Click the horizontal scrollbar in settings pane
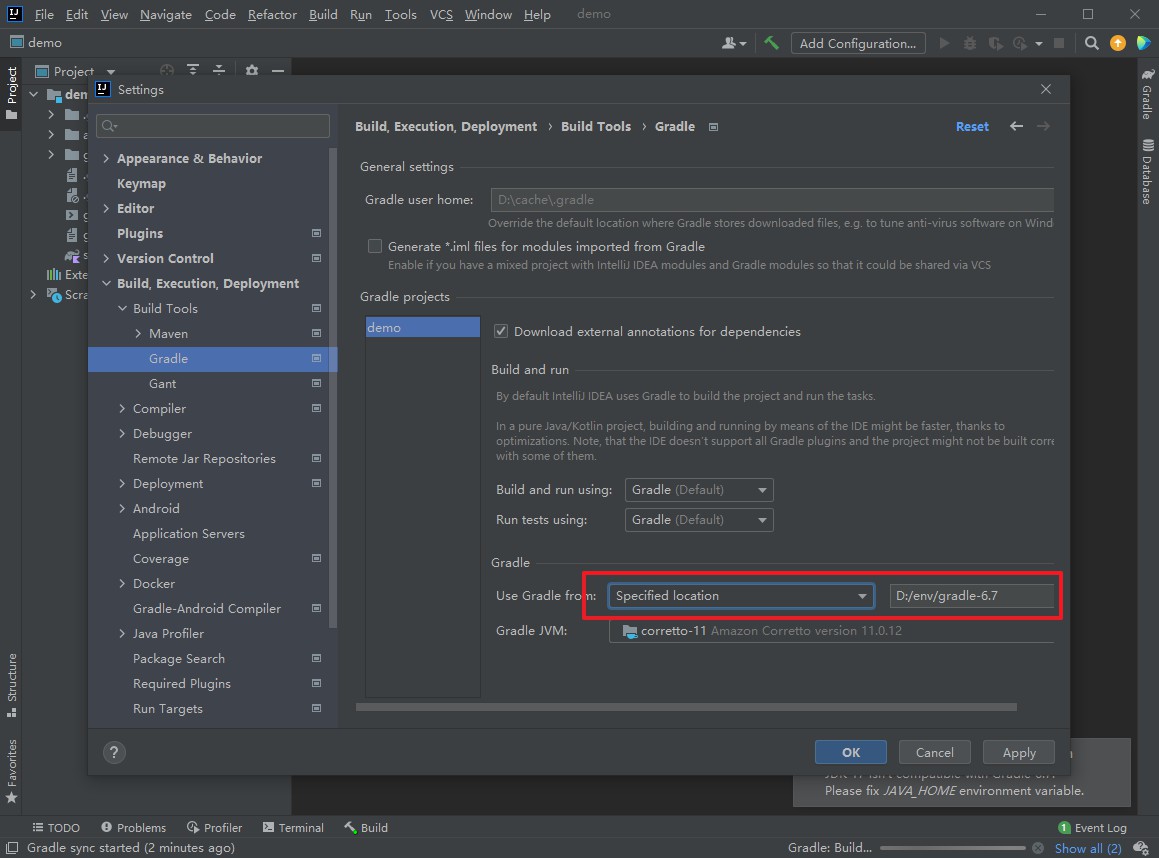This screenshot has height=858, width=1159. 686,707
